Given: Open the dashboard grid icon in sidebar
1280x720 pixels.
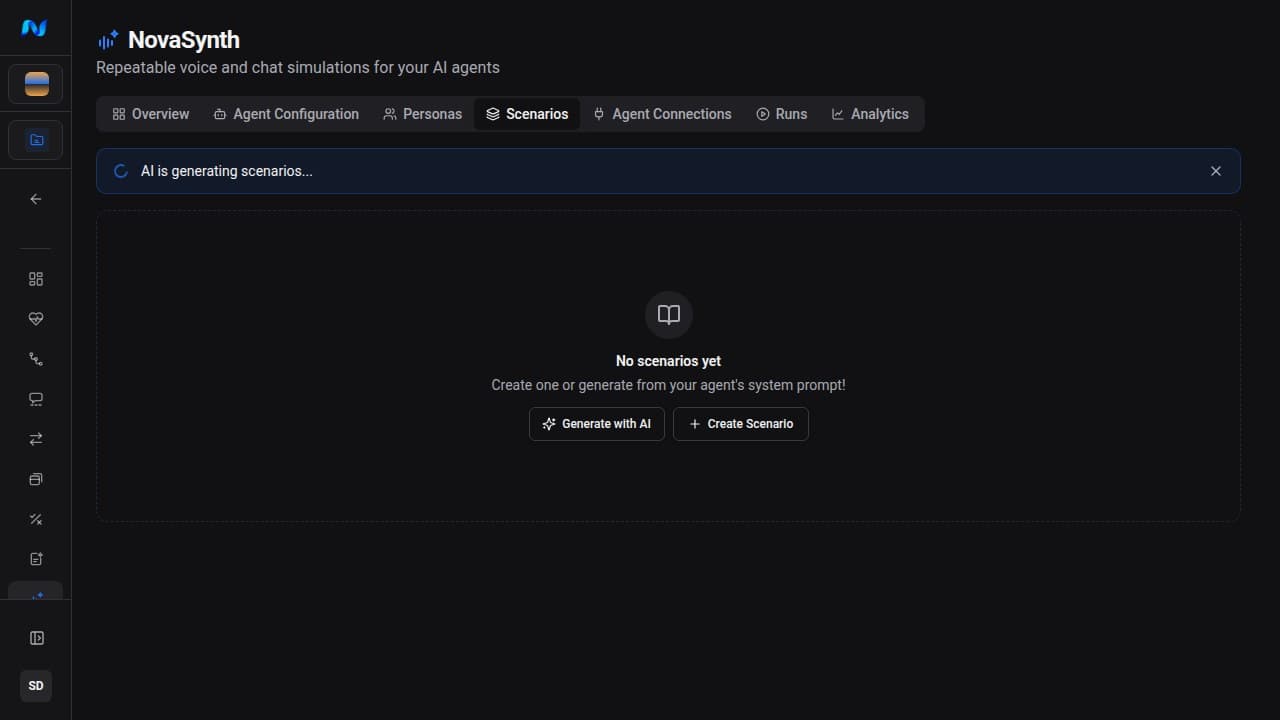Looking at the screenshot, I should coord(36,279).
